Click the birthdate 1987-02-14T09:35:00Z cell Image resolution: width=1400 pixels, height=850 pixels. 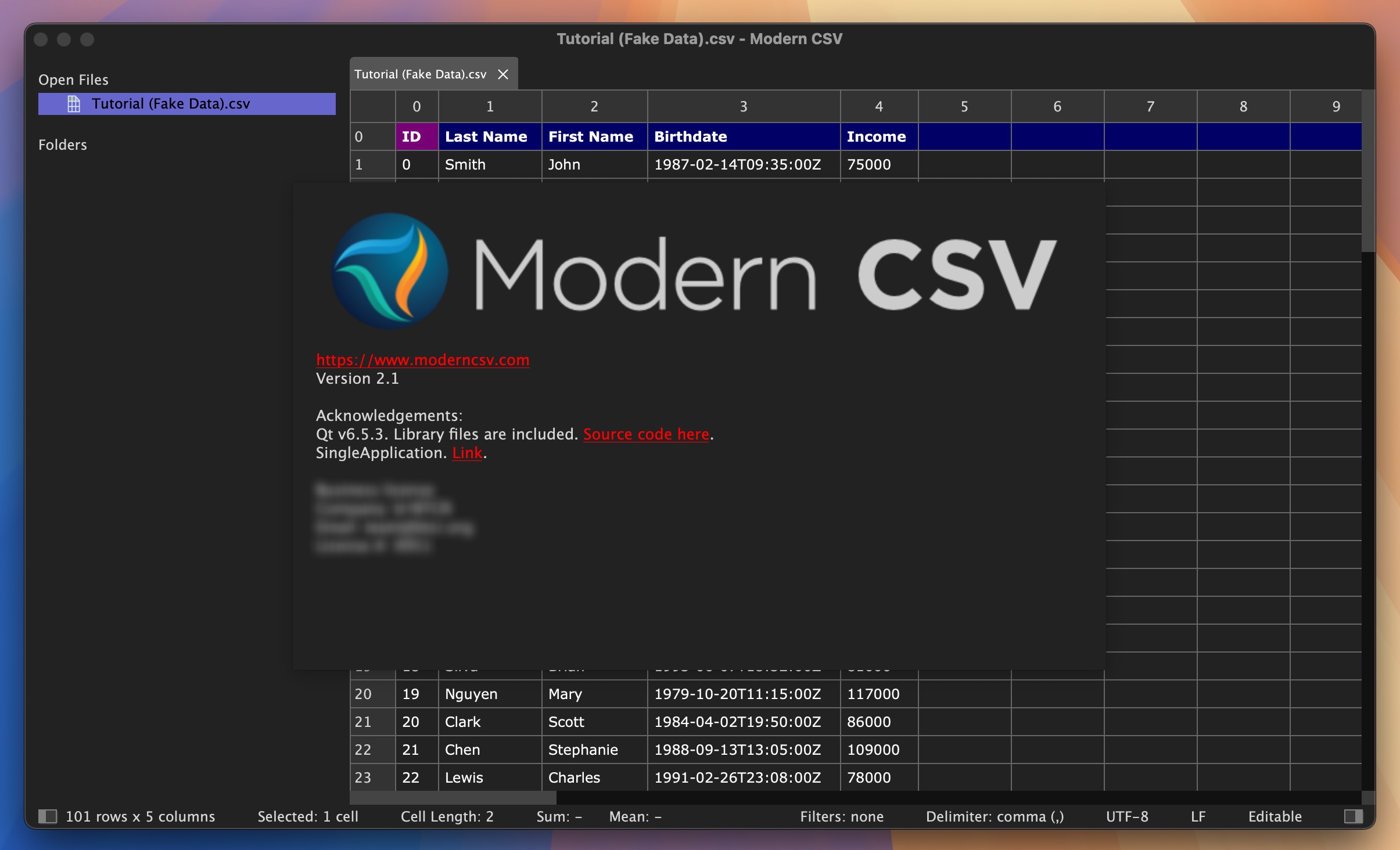coord(744,164)
